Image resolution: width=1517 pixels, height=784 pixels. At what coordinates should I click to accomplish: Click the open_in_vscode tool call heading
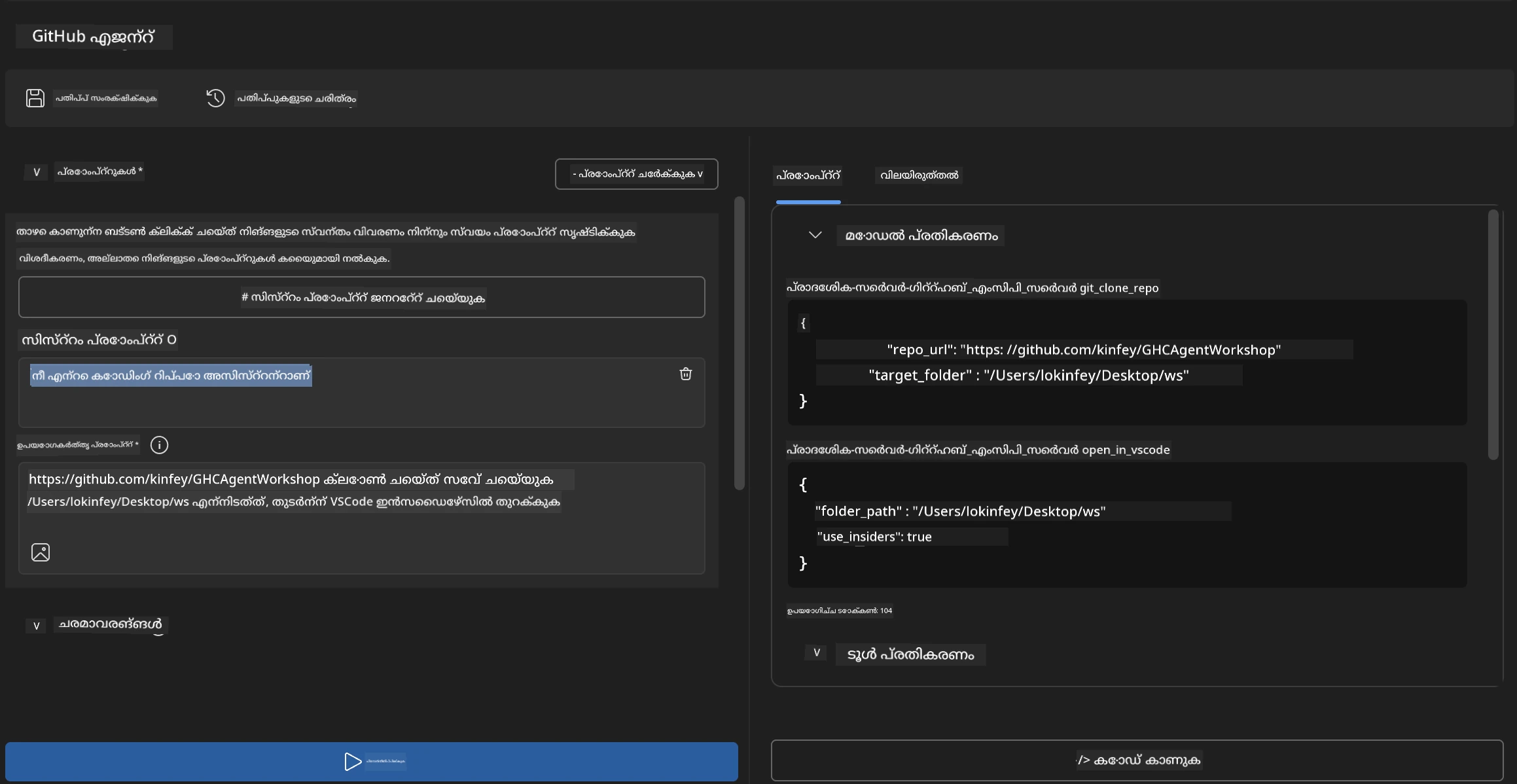click(978, 450)
